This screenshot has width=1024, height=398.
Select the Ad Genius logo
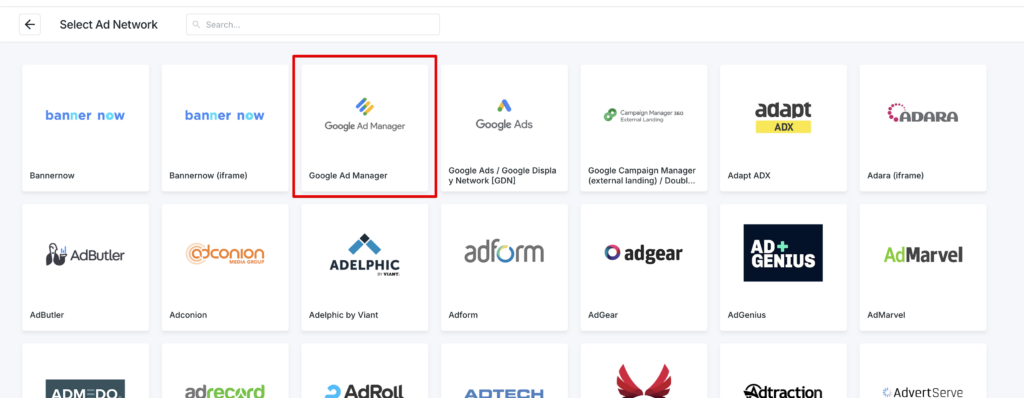coord(783,253)
